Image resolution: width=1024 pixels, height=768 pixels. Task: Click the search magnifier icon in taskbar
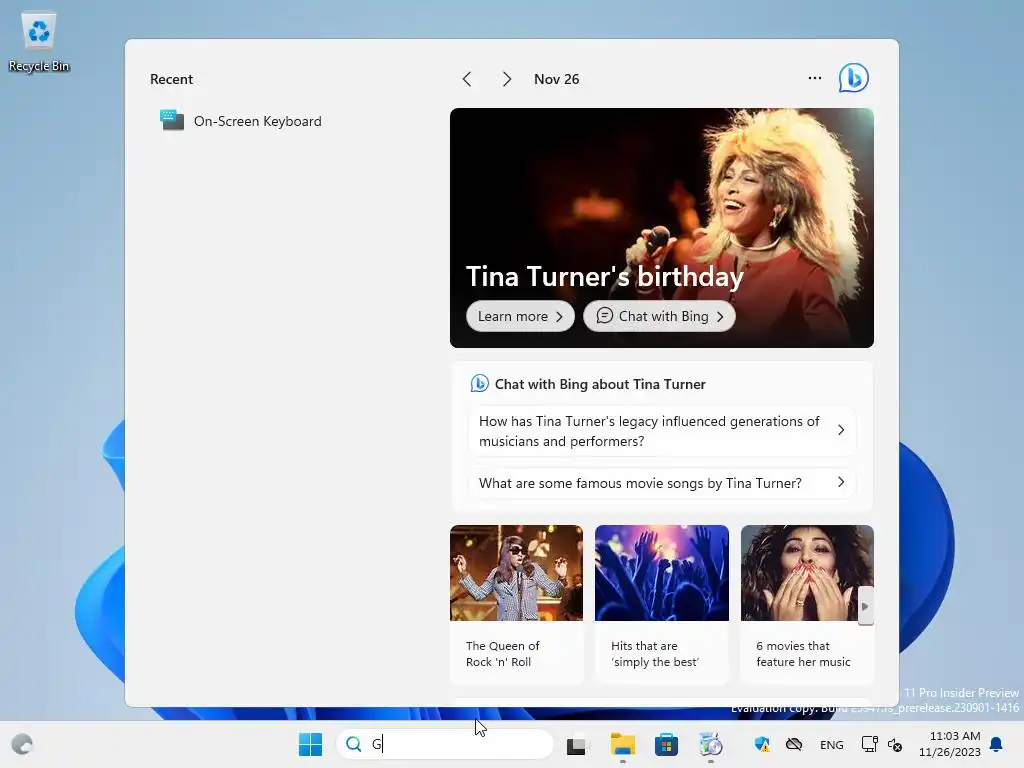[x=353, y=744]
